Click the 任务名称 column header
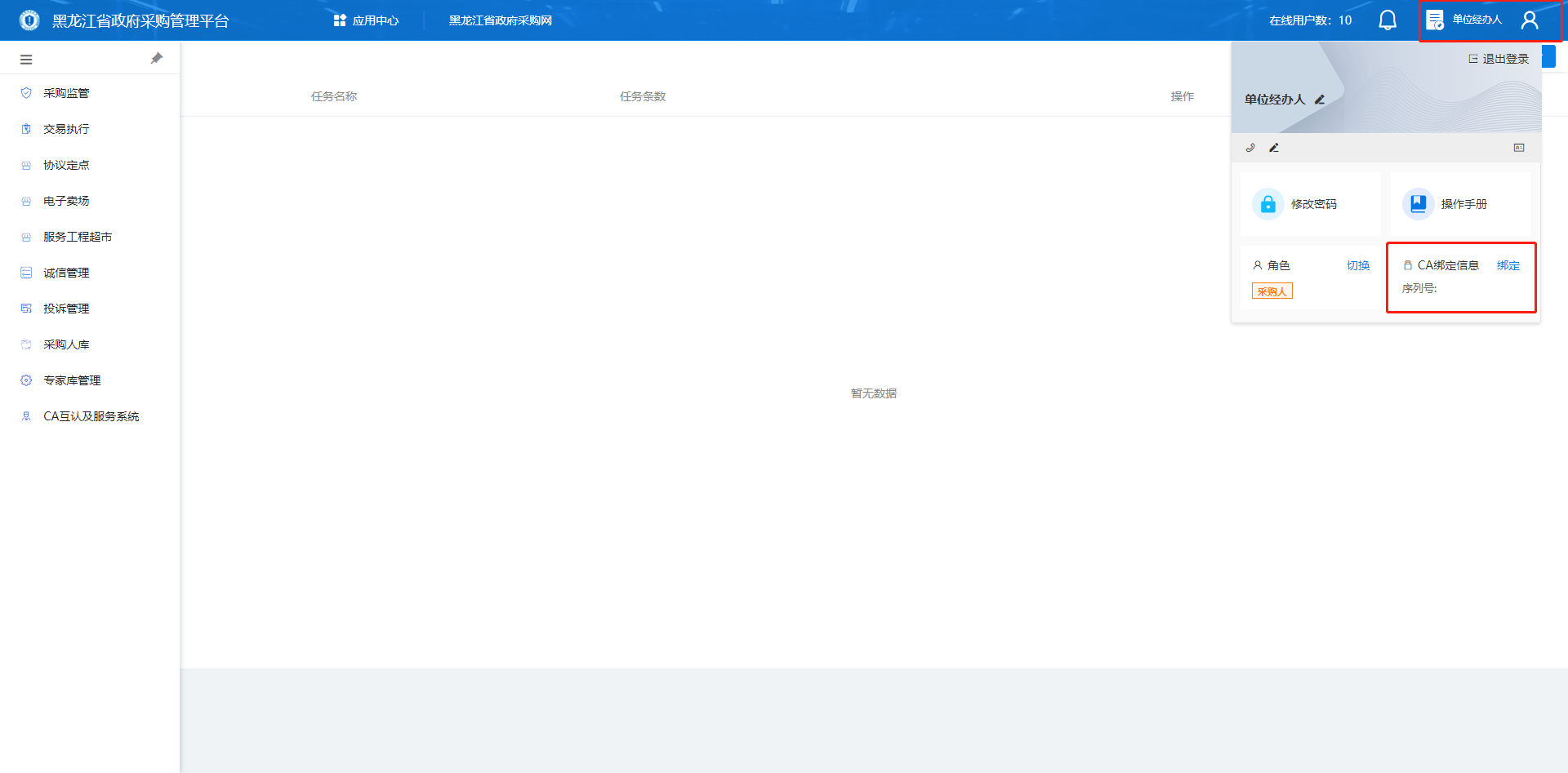 (334, 96)
